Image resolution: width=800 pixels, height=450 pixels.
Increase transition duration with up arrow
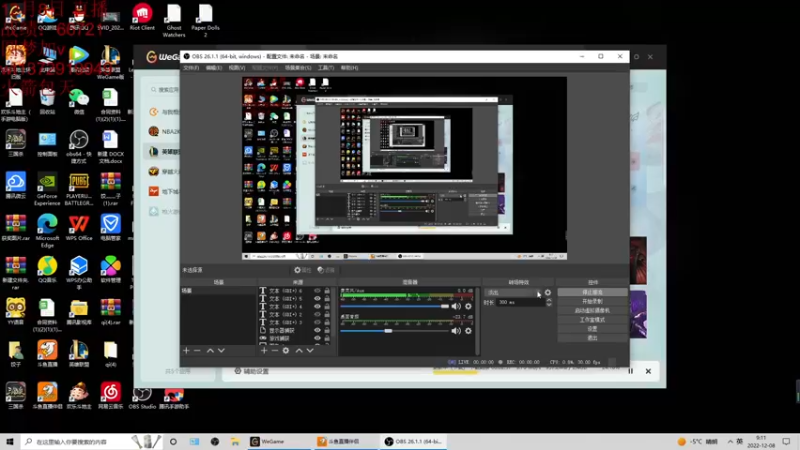[549, 300]
